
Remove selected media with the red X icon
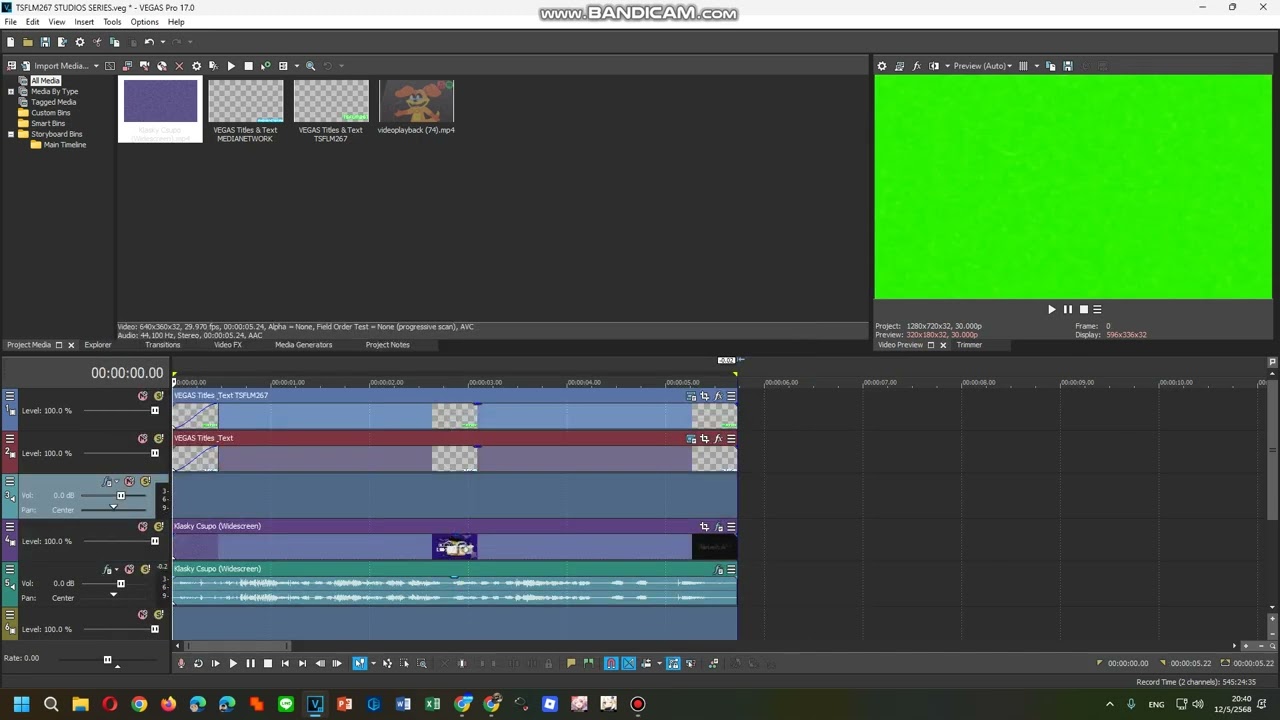pos(179,66)
